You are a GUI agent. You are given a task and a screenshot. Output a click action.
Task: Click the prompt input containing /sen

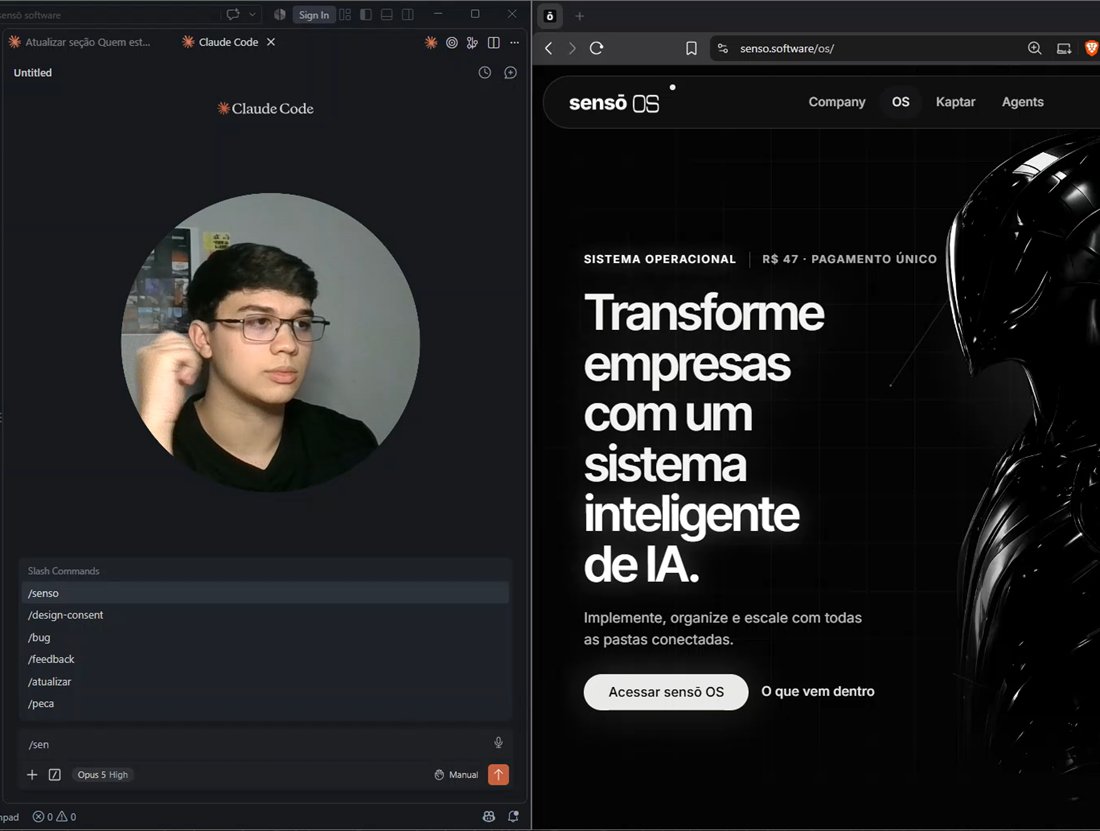(256, 744)
